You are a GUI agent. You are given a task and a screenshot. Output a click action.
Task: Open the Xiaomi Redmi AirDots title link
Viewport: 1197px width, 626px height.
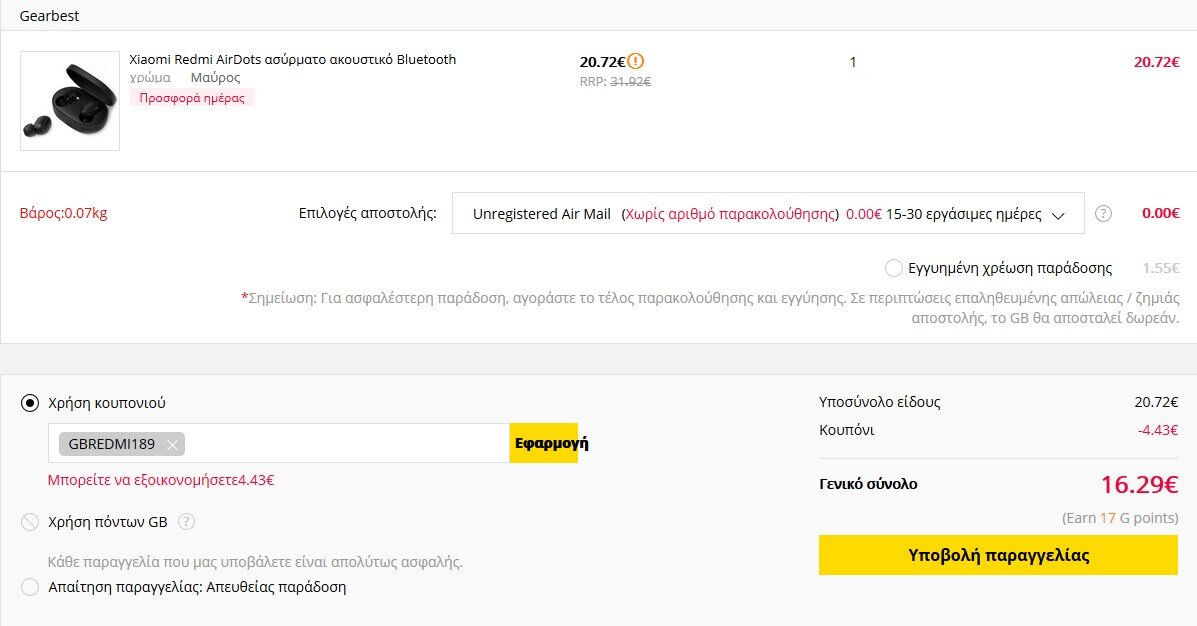click(293, 60)
